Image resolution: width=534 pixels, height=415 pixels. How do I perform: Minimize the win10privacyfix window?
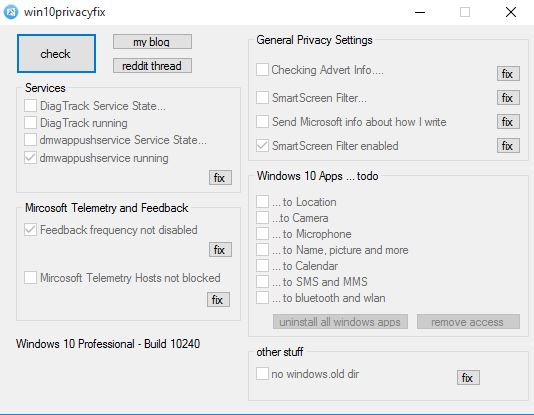coord(420,12)
